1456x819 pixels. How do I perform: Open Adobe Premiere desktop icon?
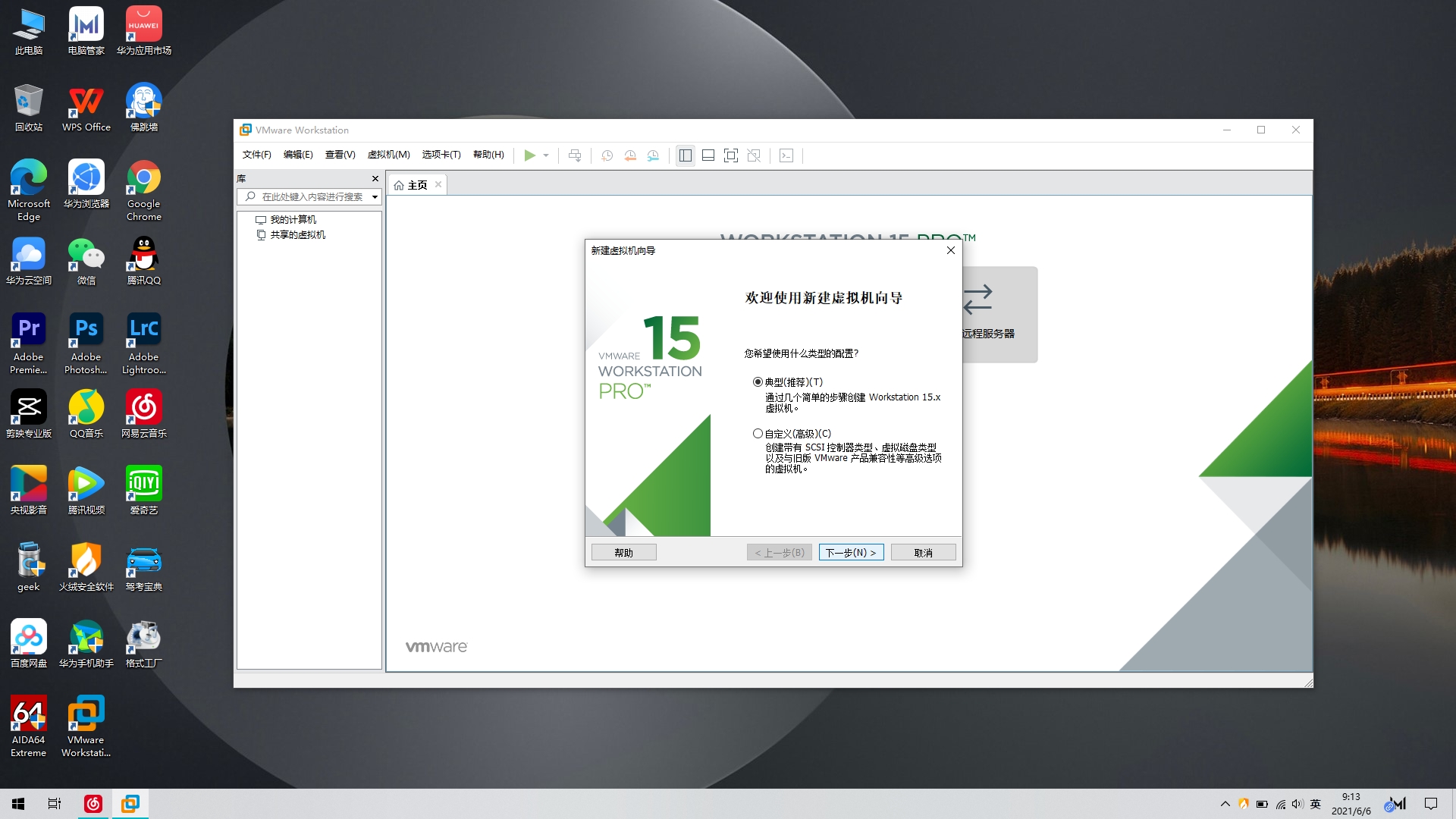pyautogui.click(x=29, y=344)
